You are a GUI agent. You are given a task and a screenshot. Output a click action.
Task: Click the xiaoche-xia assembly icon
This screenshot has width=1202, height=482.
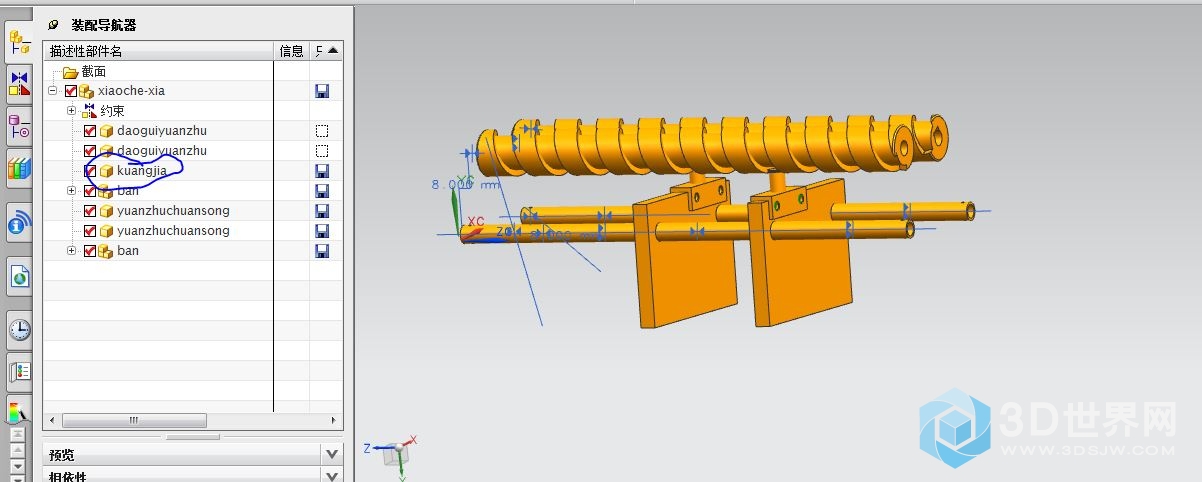(x=87, y=91)
